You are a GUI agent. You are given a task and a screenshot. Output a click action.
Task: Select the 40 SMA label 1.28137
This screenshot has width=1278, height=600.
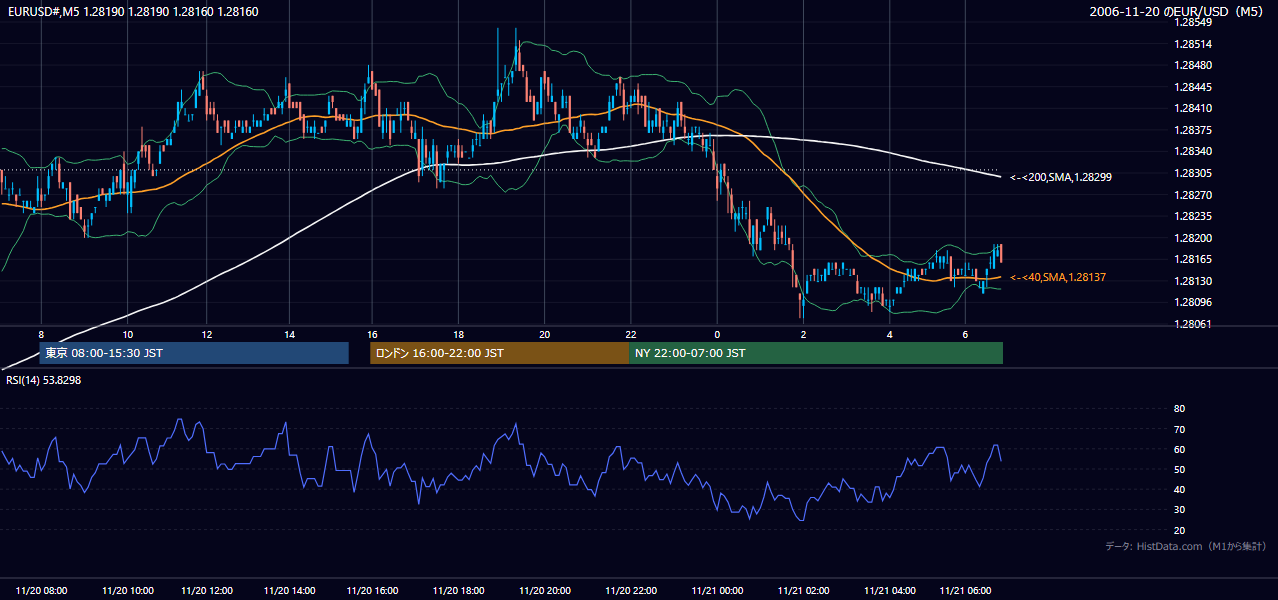pyautogui.click(x=1058, y=277)
